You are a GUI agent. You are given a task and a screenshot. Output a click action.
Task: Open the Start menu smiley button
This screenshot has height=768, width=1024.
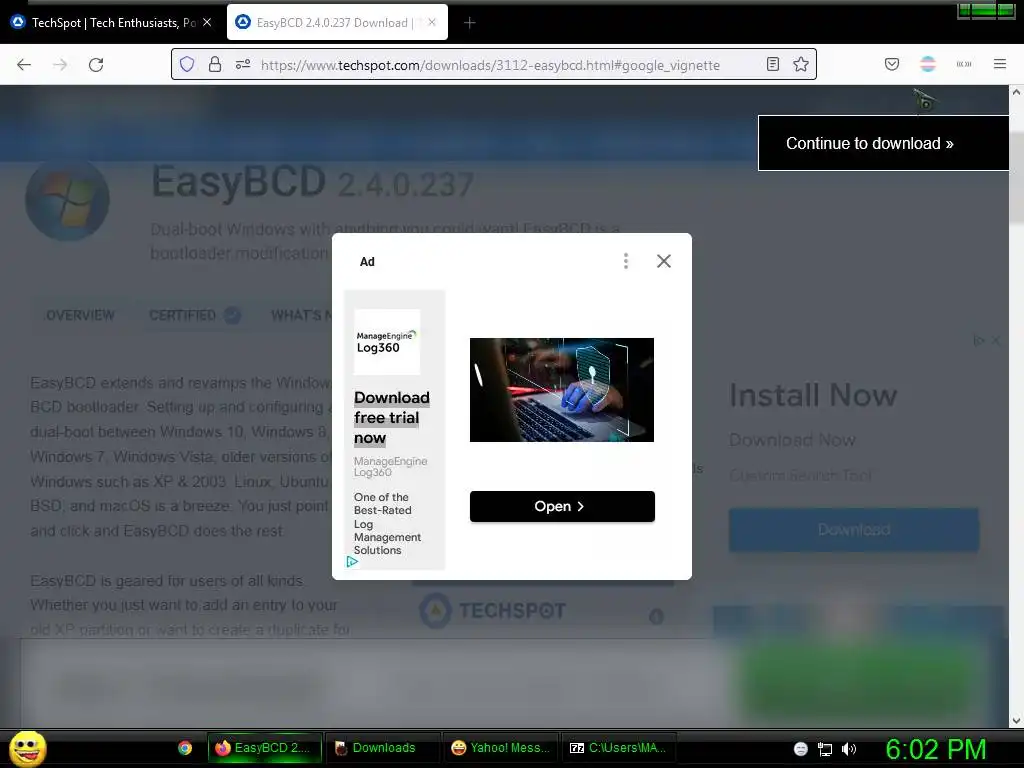(27, 748)
